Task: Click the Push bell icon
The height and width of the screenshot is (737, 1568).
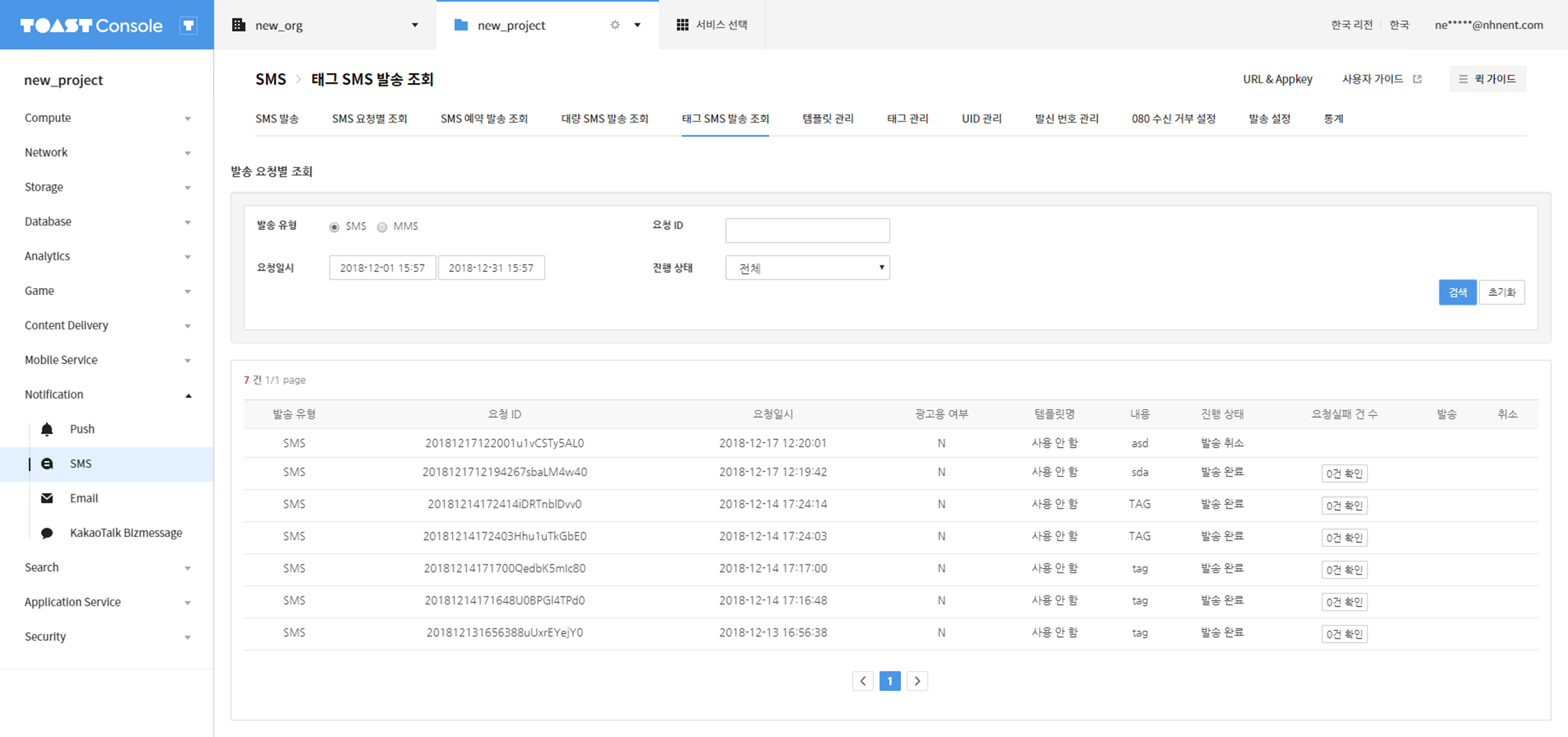Action: pyautogui.click(x=47, y=429)
